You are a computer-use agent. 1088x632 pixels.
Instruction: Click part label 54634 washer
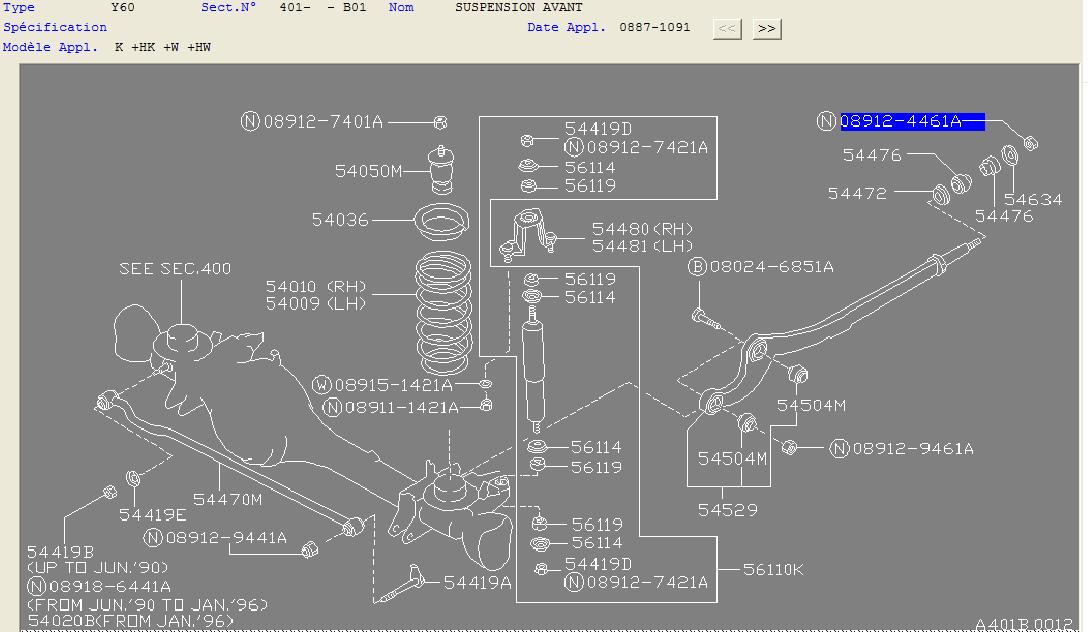[x=1032, y=200]
